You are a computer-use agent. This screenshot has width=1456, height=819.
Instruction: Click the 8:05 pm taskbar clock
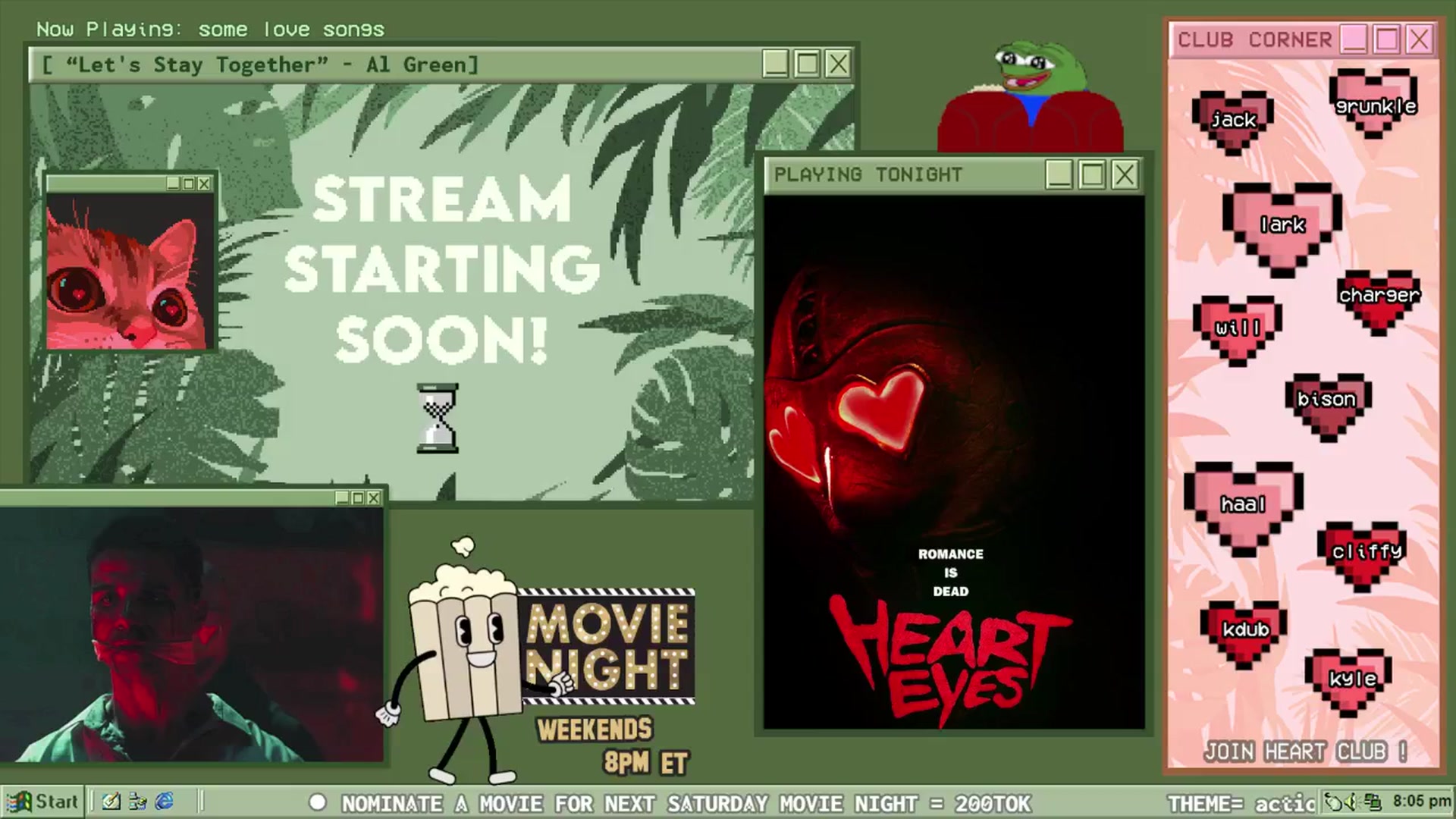pos(1421,802)
